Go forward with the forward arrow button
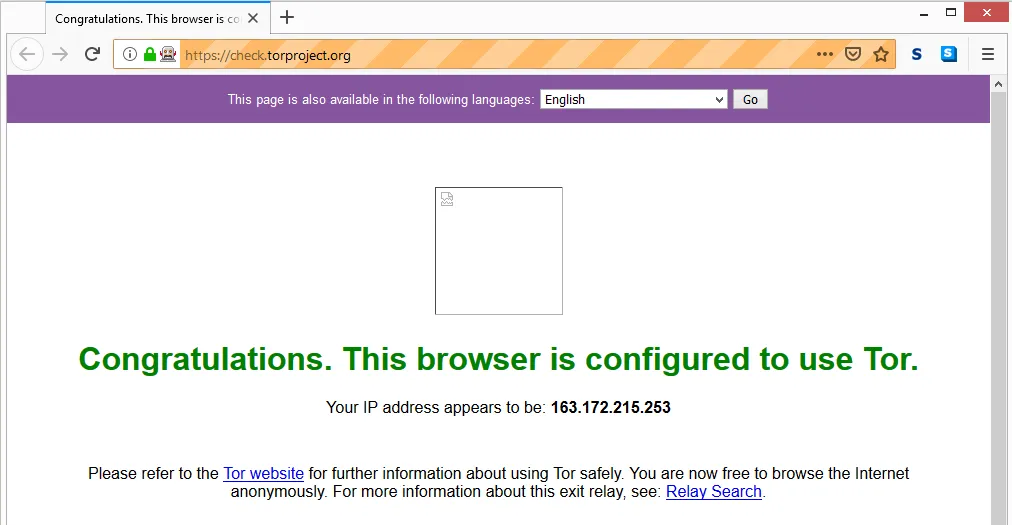 click(60, 54)
